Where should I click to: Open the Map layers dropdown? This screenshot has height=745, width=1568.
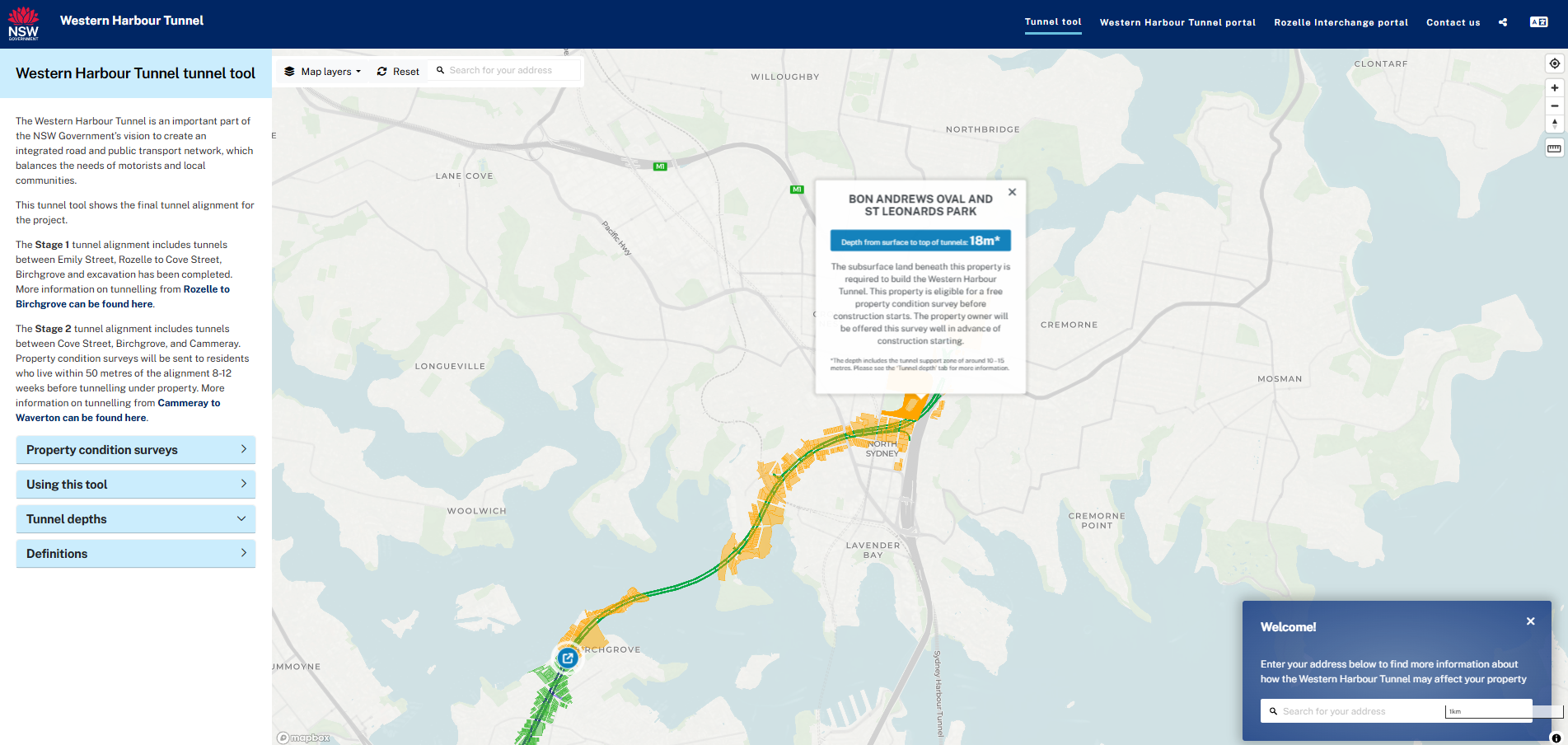(x=323, y=72)
